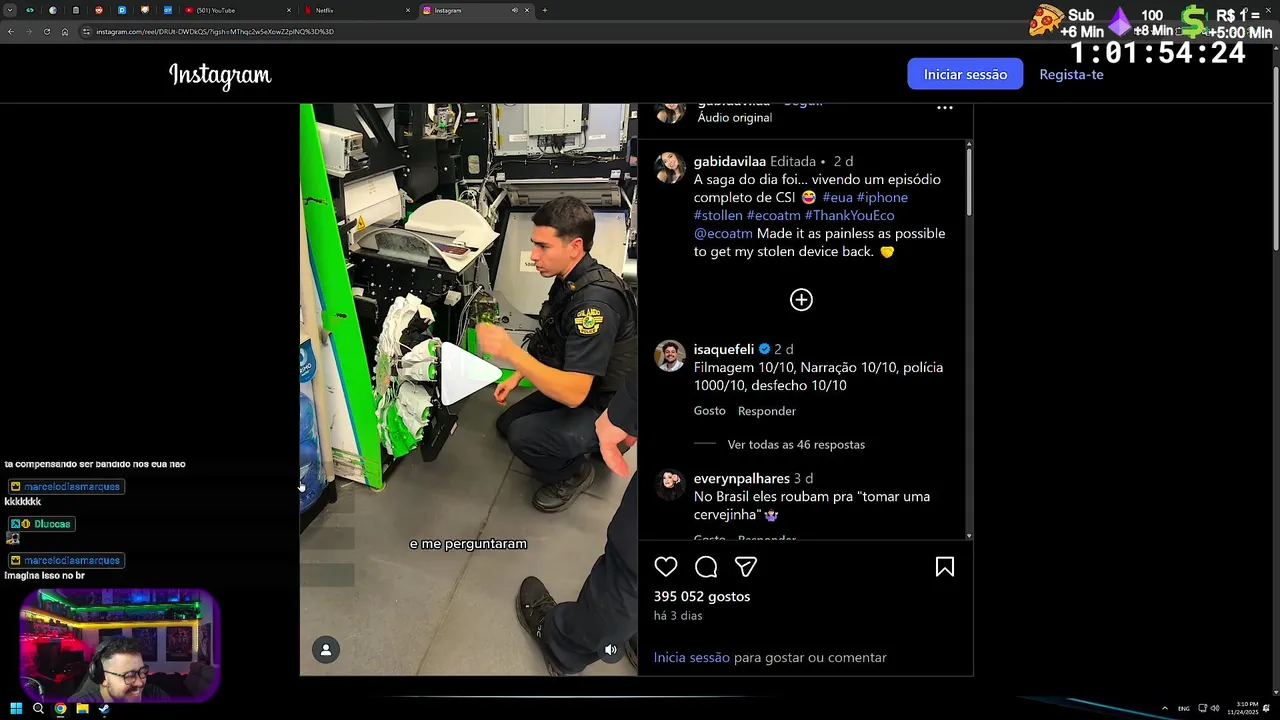Click the browser address bar URL
The height and width of the screenshot is (720, 1280).
point(215,32)
